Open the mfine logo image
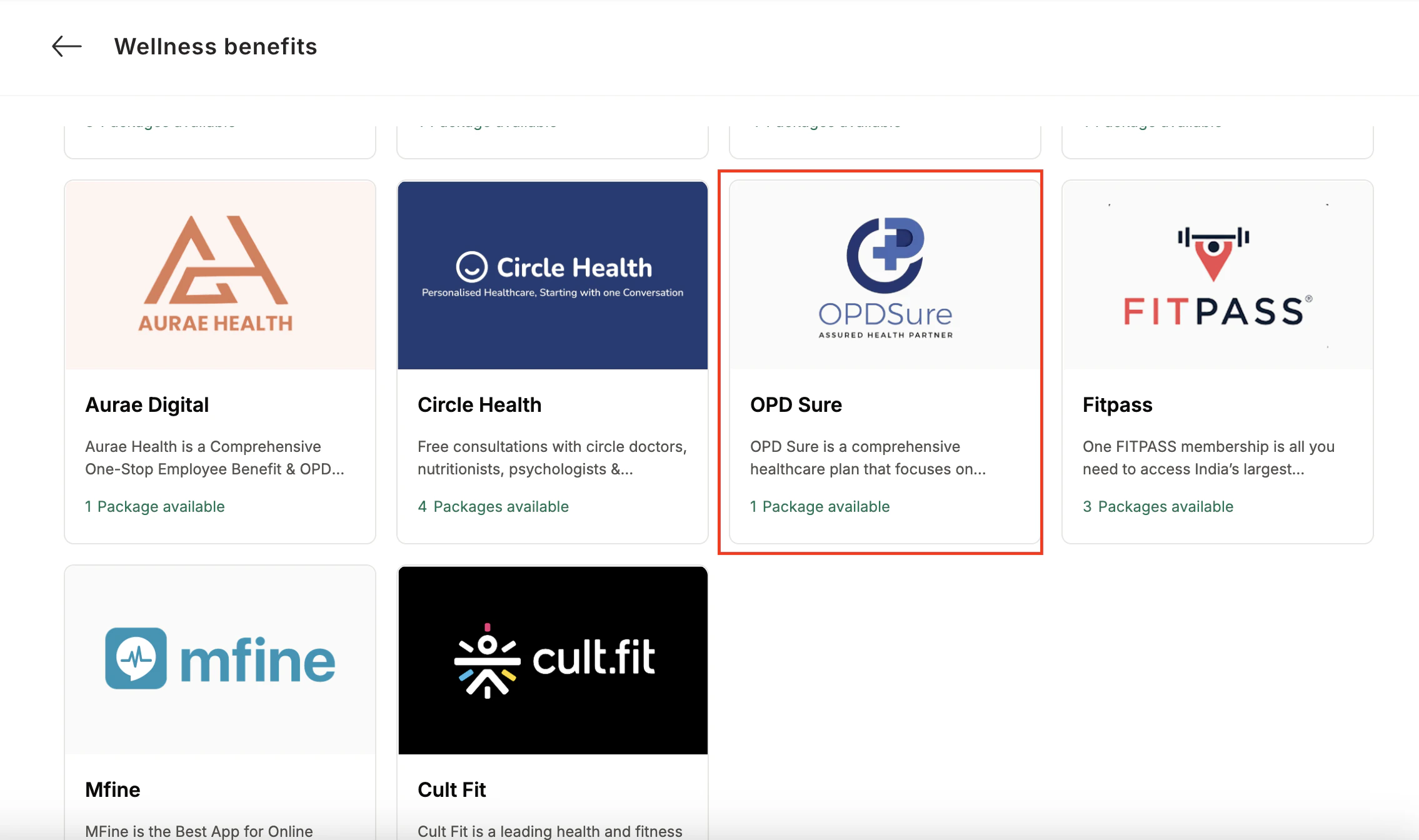 [x=220, y=660]
